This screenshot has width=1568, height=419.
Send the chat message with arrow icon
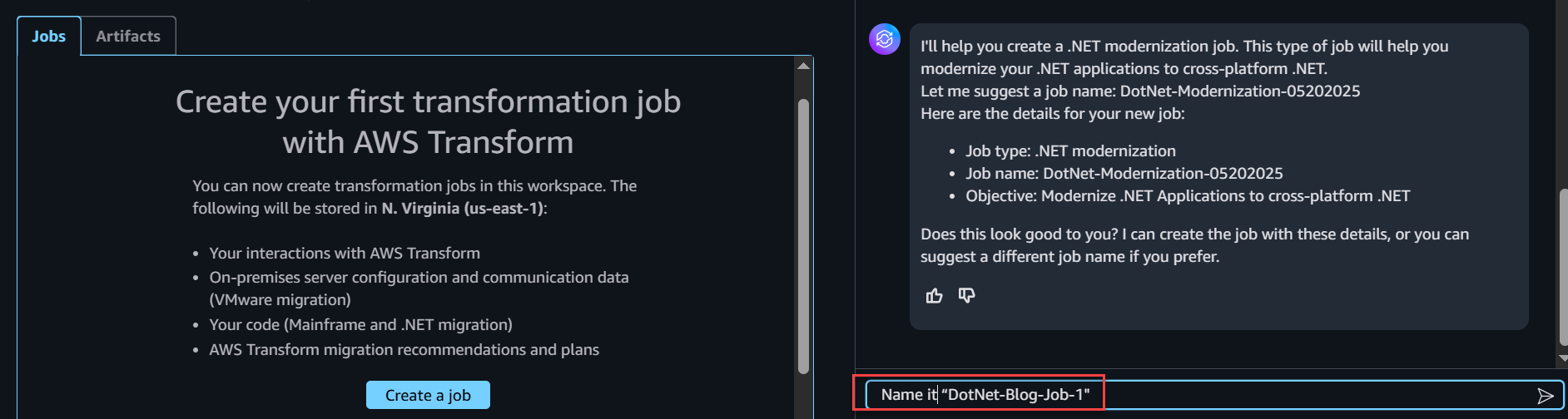click(x=1545, y=396)
